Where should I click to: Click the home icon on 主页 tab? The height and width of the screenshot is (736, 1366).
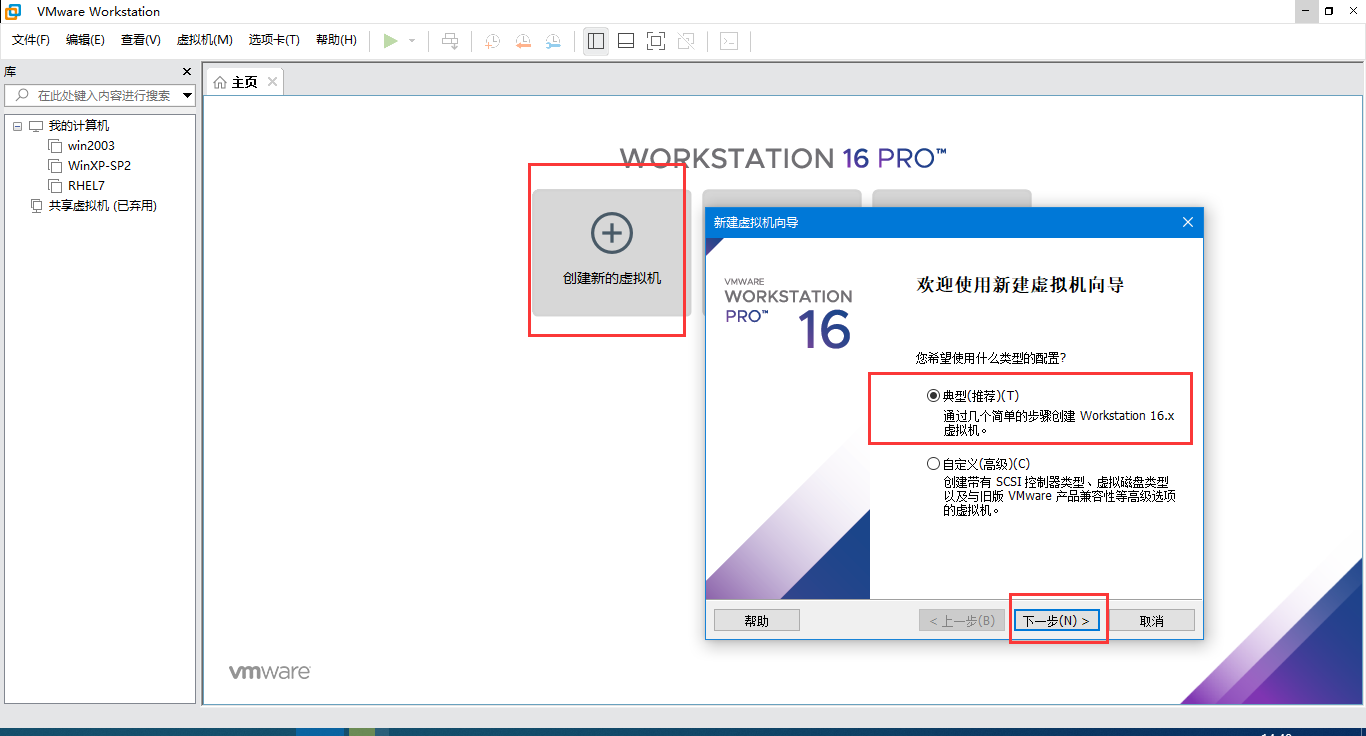220,82
